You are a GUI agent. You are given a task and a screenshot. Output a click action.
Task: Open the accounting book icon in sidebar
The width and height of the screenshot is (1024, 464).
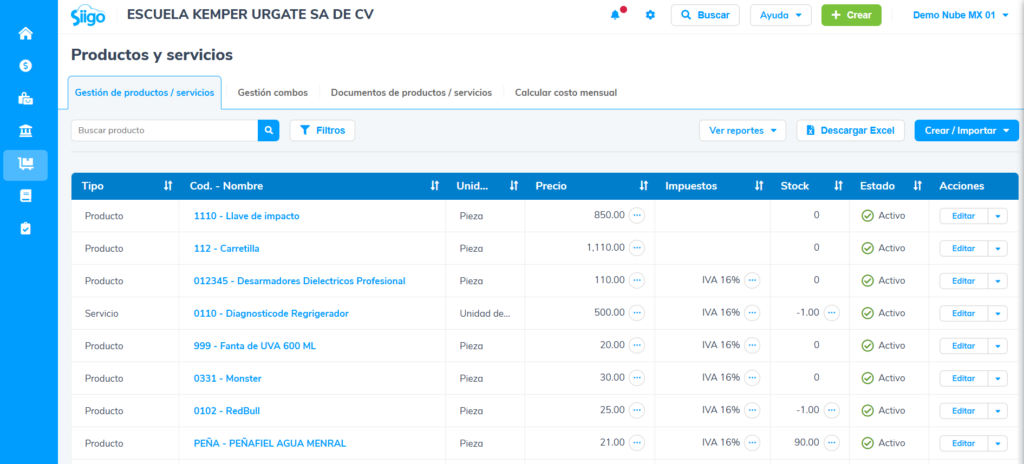25,196
